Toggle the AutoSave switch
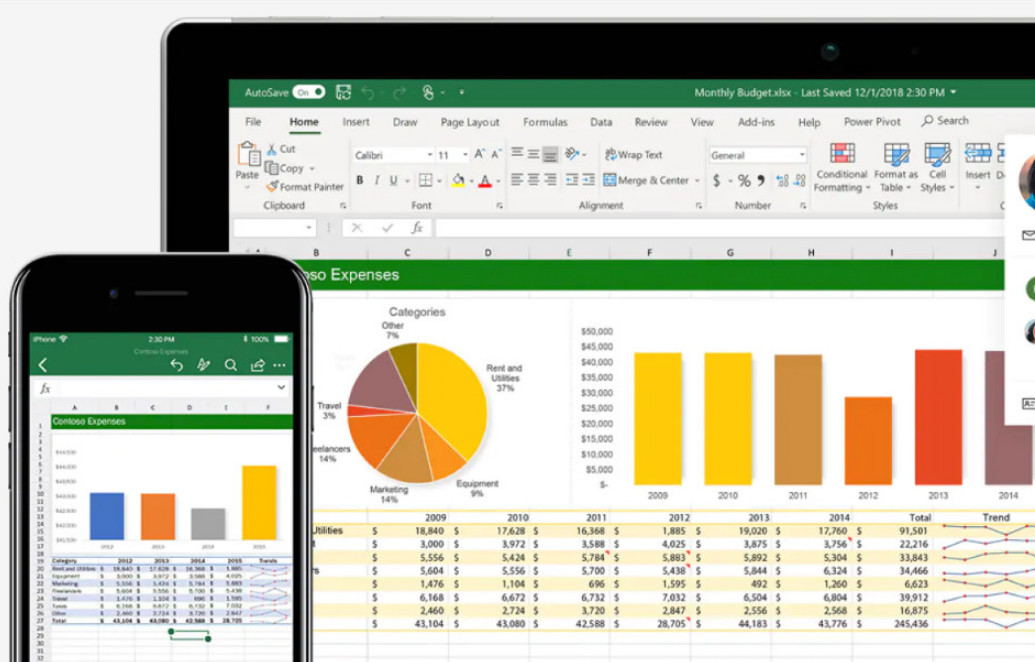1035x662 pixels. click(x=308, y=92)
